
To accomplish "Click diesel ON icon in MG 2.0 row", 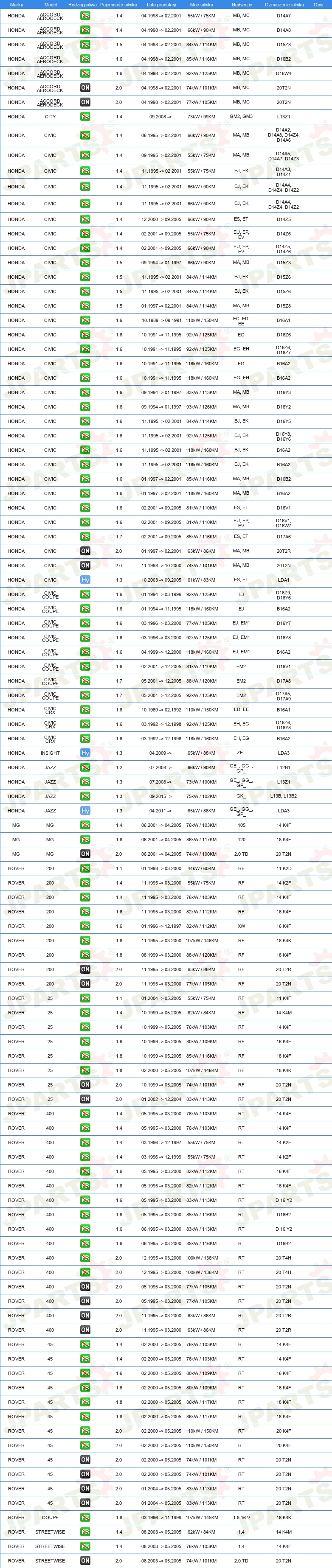I will 85,854.
